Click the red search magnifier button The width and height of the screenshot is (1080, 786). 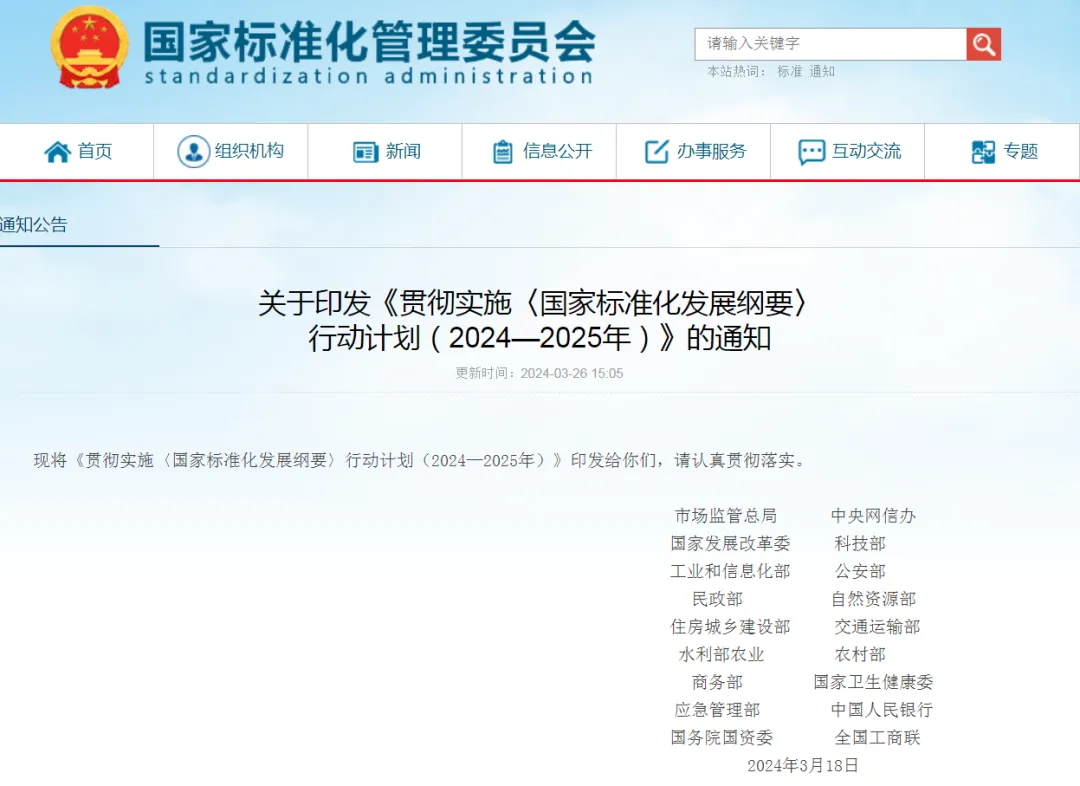click(984, 45)
